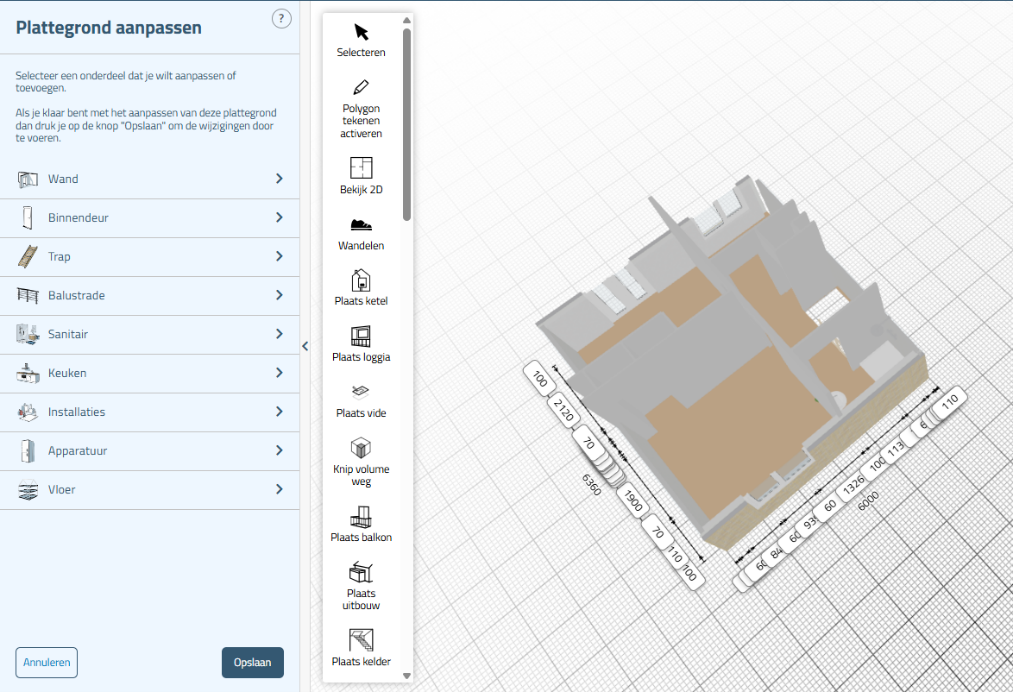
Task: Open the Vloer menu item
Action: [x=150, y=490]
